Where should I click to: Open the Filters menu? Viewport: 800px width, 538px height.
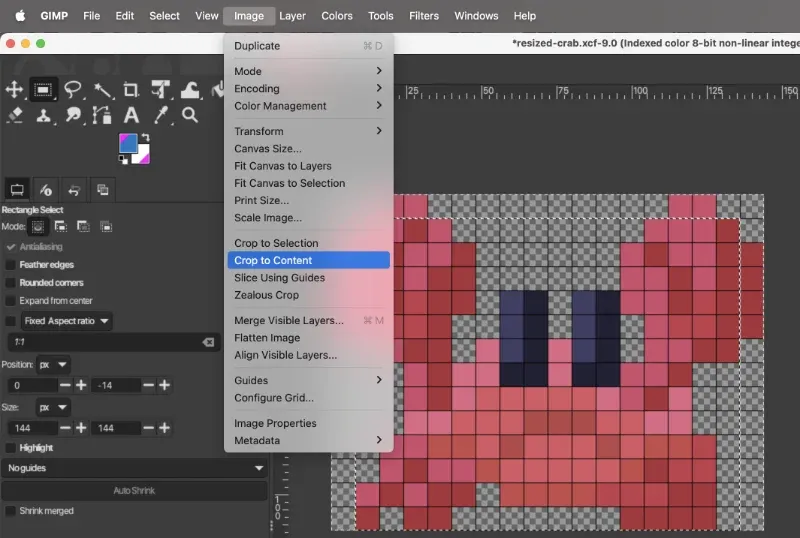(x=423, y=16)
